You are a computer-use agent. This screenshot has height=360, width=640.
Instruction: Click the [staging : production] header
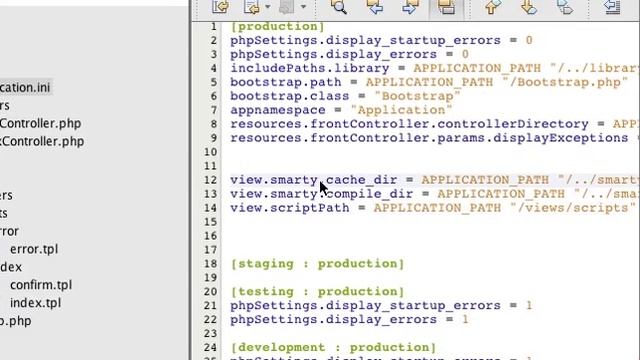pos(318,264)
